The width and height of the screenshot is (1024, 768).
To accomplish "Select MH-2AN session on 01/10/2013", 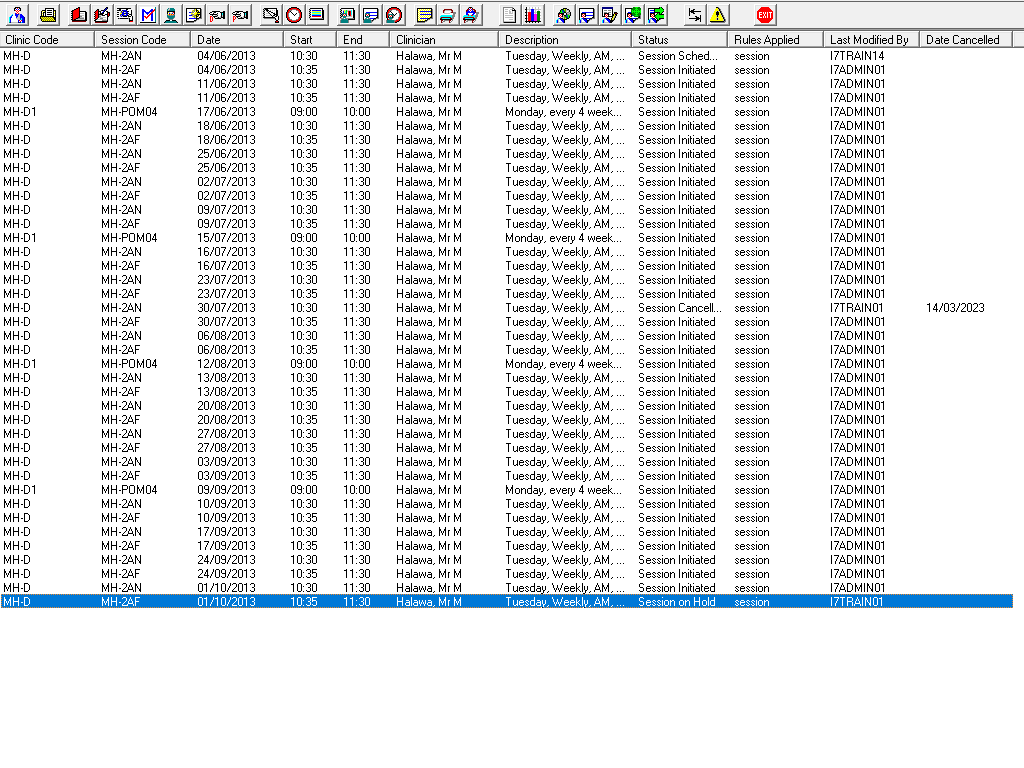I will (506, 588).
